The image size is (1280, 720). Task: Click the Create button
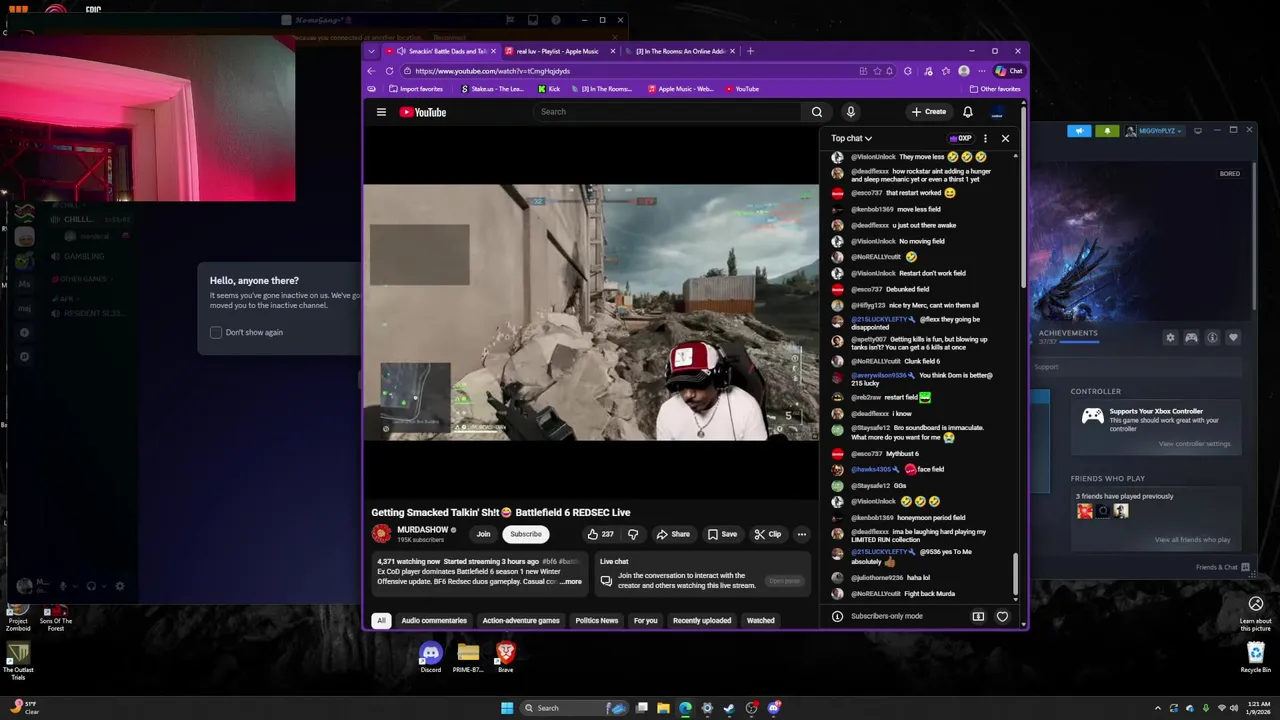click(929, 112)
